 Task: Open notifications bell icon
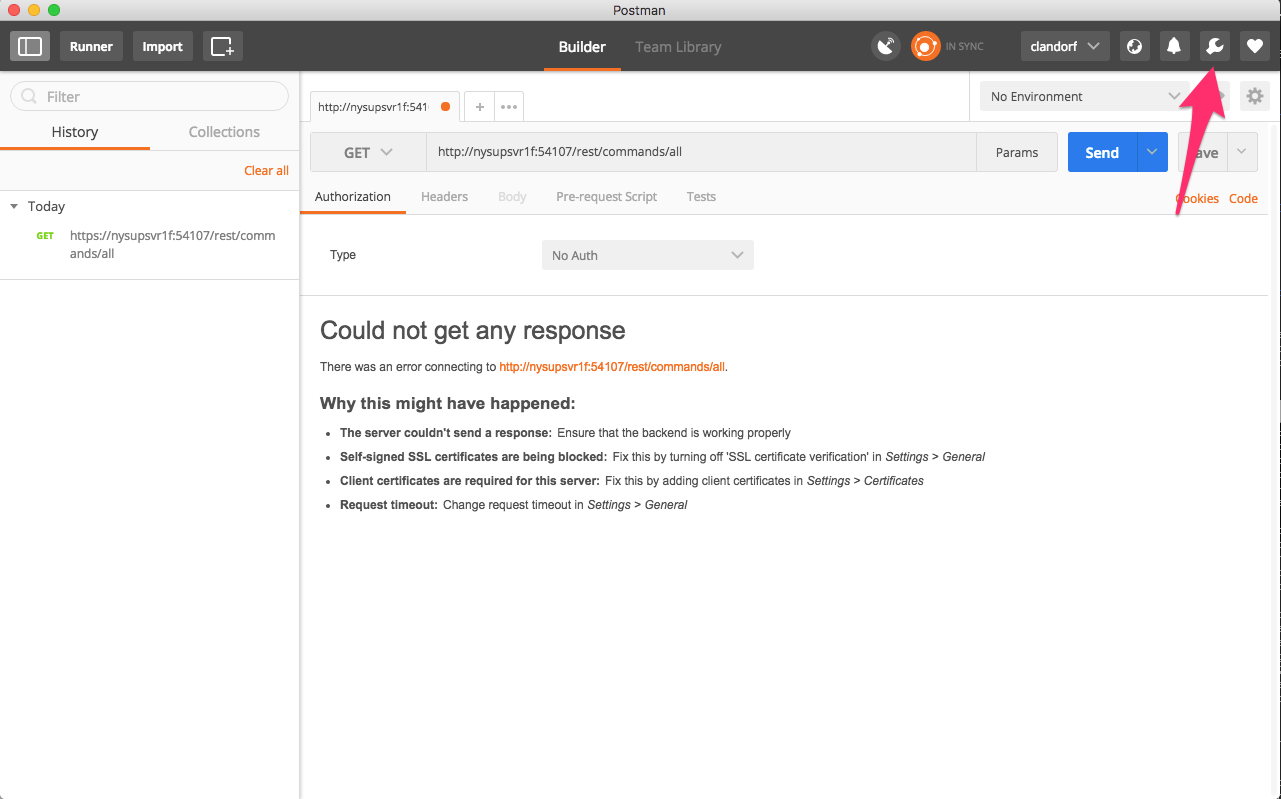[1173, 46]
